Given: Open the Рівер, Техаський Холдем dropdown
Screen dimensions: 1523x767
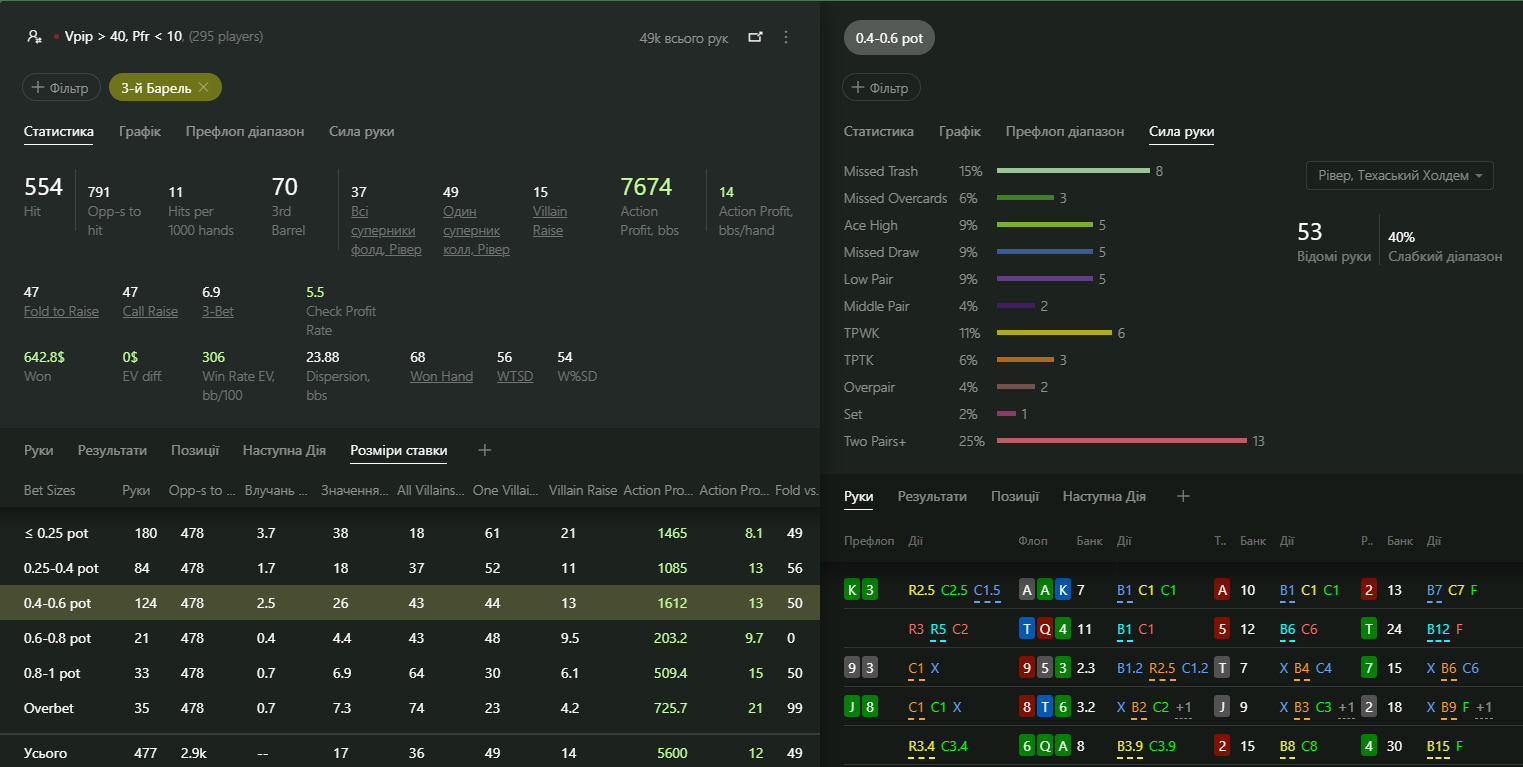Looking at the screenshot, I should [1399, 175].
